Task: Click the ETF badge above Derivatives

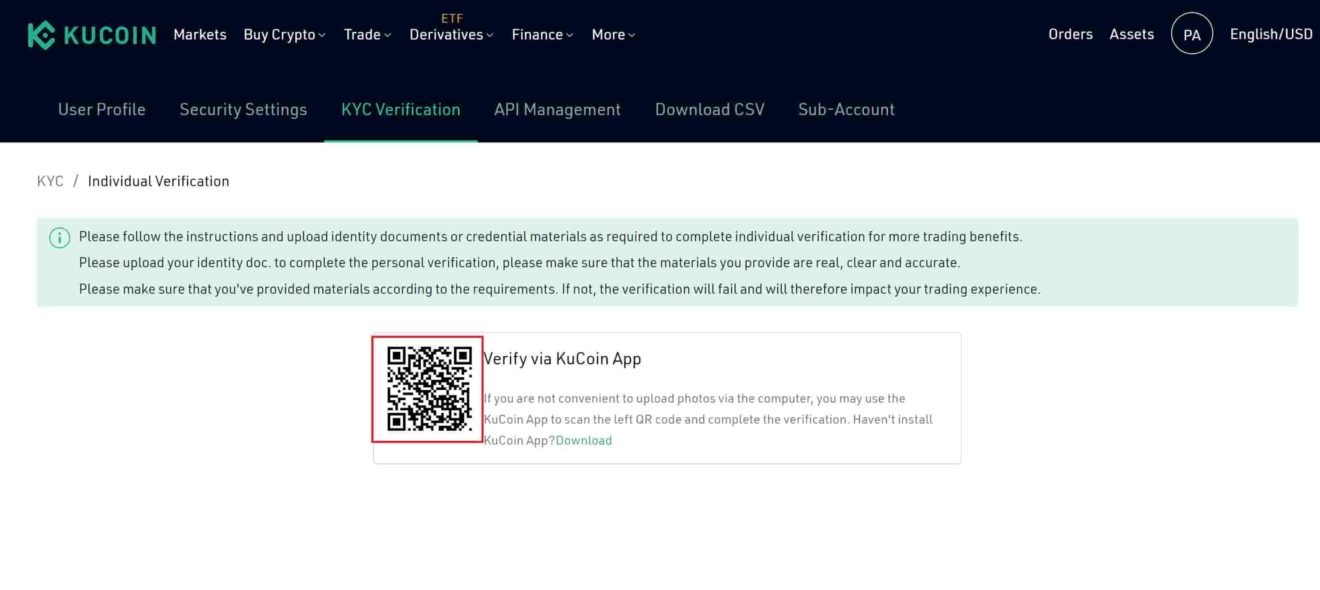Action: click(x=452, y=18)
